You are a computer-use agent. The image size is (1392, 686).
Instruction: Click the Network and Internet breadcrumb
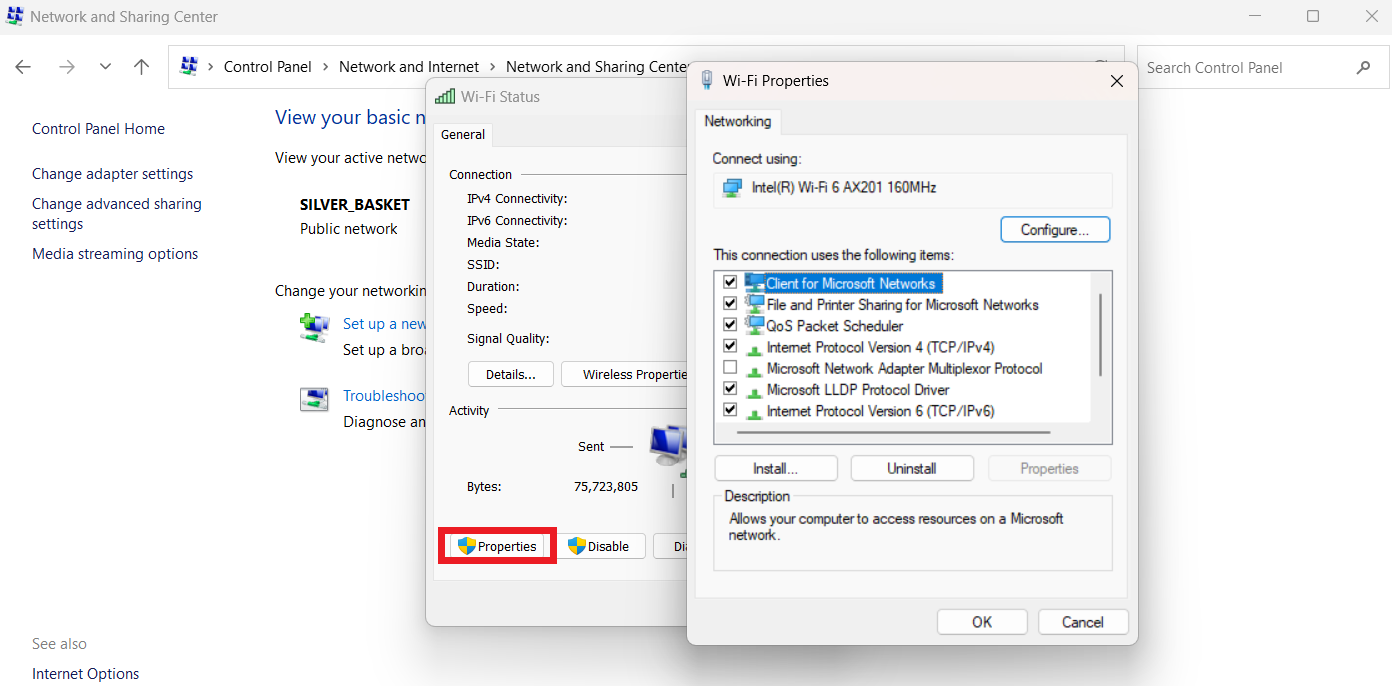click(x=409, y=67)
